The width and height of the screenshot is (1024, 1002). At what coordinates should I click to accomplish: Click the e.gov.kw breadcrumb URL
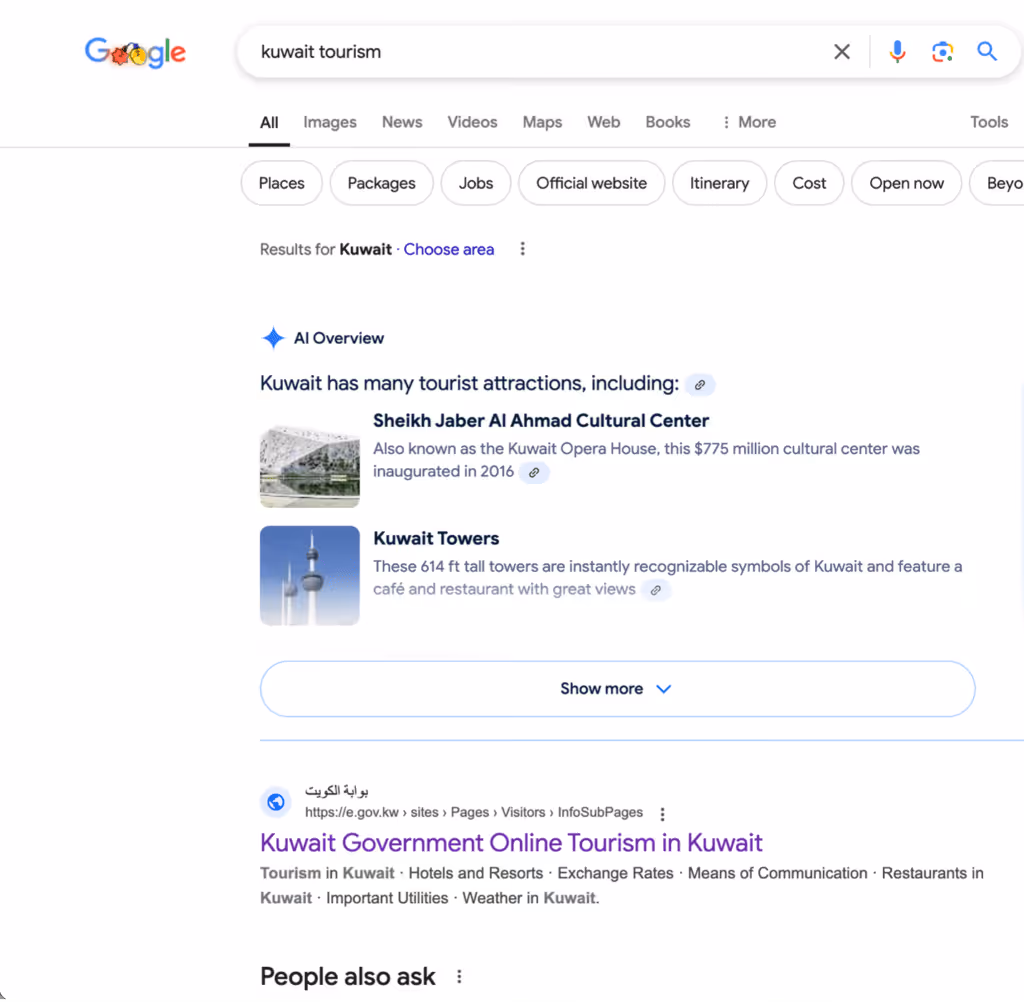click(x=474, y=812)
